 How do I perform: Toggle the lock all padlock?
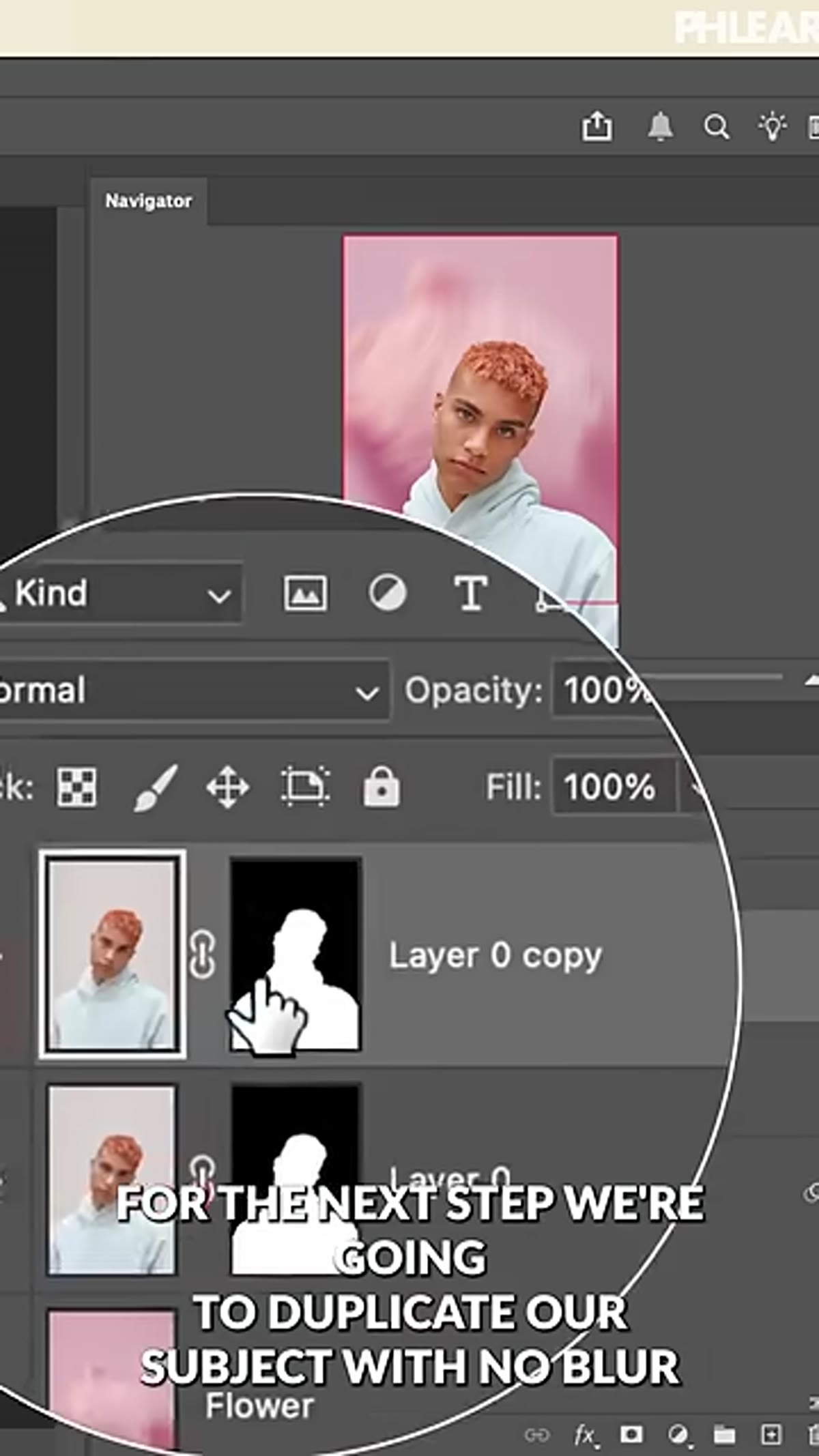pos(381,786)
